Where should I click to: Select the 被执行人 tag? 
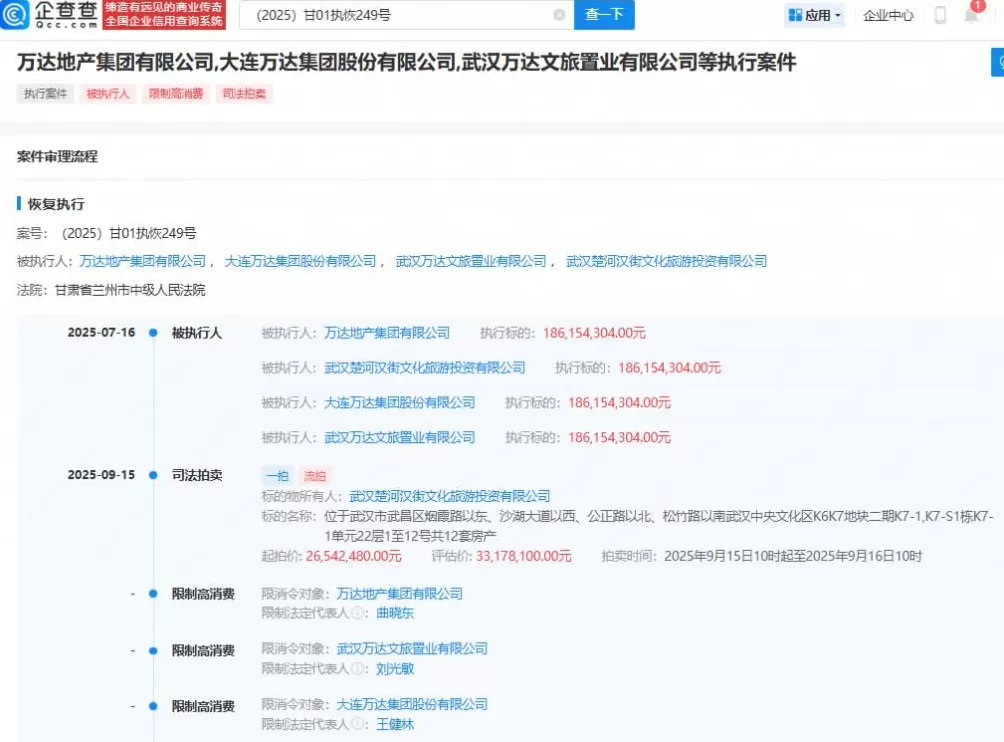pos(108,94)
